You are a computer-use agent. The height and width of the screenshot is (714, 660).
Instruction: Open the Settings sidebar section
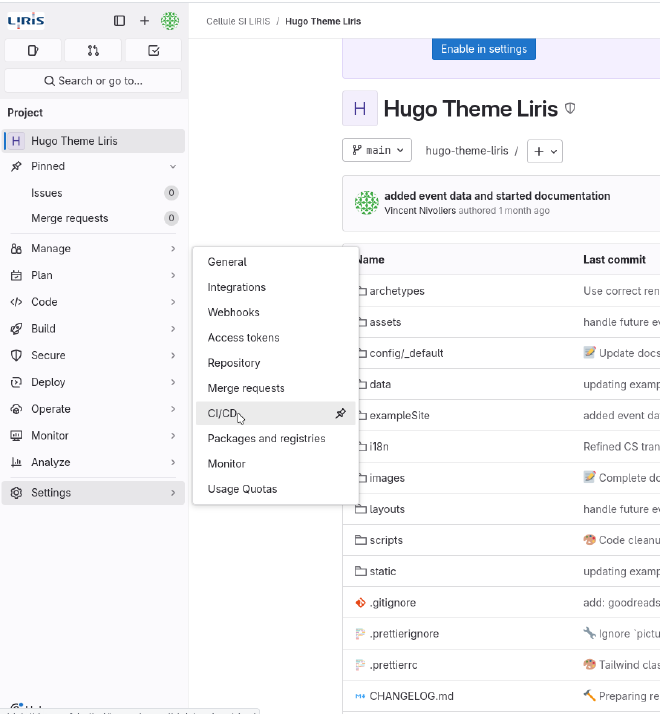93,493
